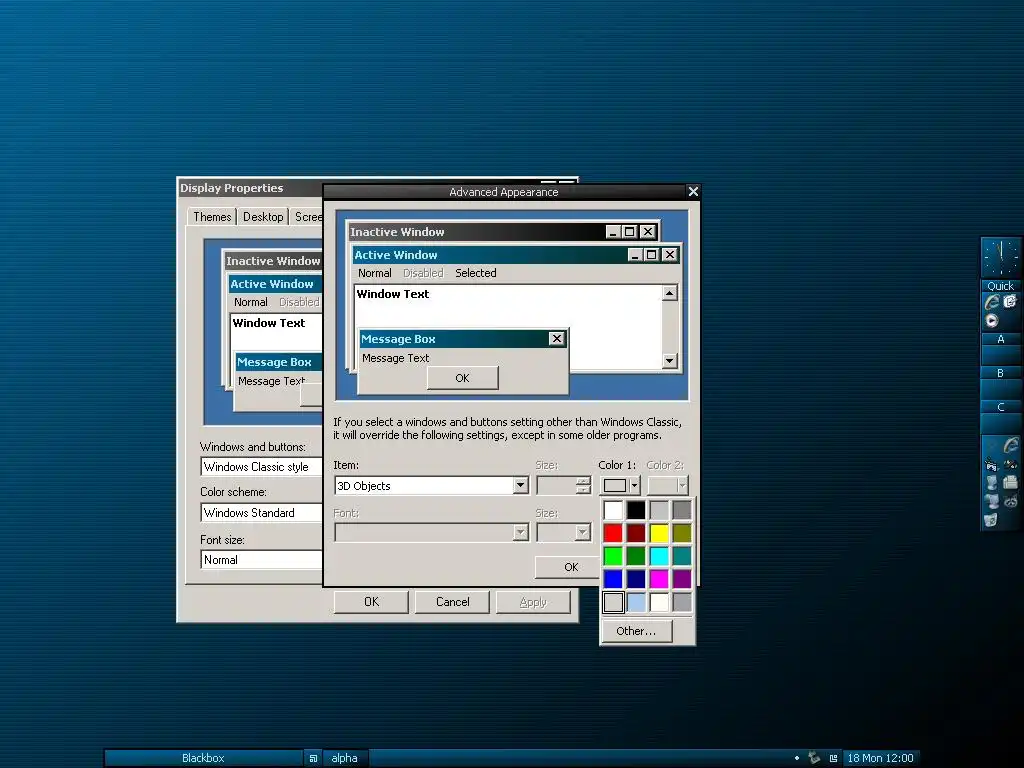Click the printer icon in sidebar tray
The height and width of the screenshot is (768, 1024).
1010,483
